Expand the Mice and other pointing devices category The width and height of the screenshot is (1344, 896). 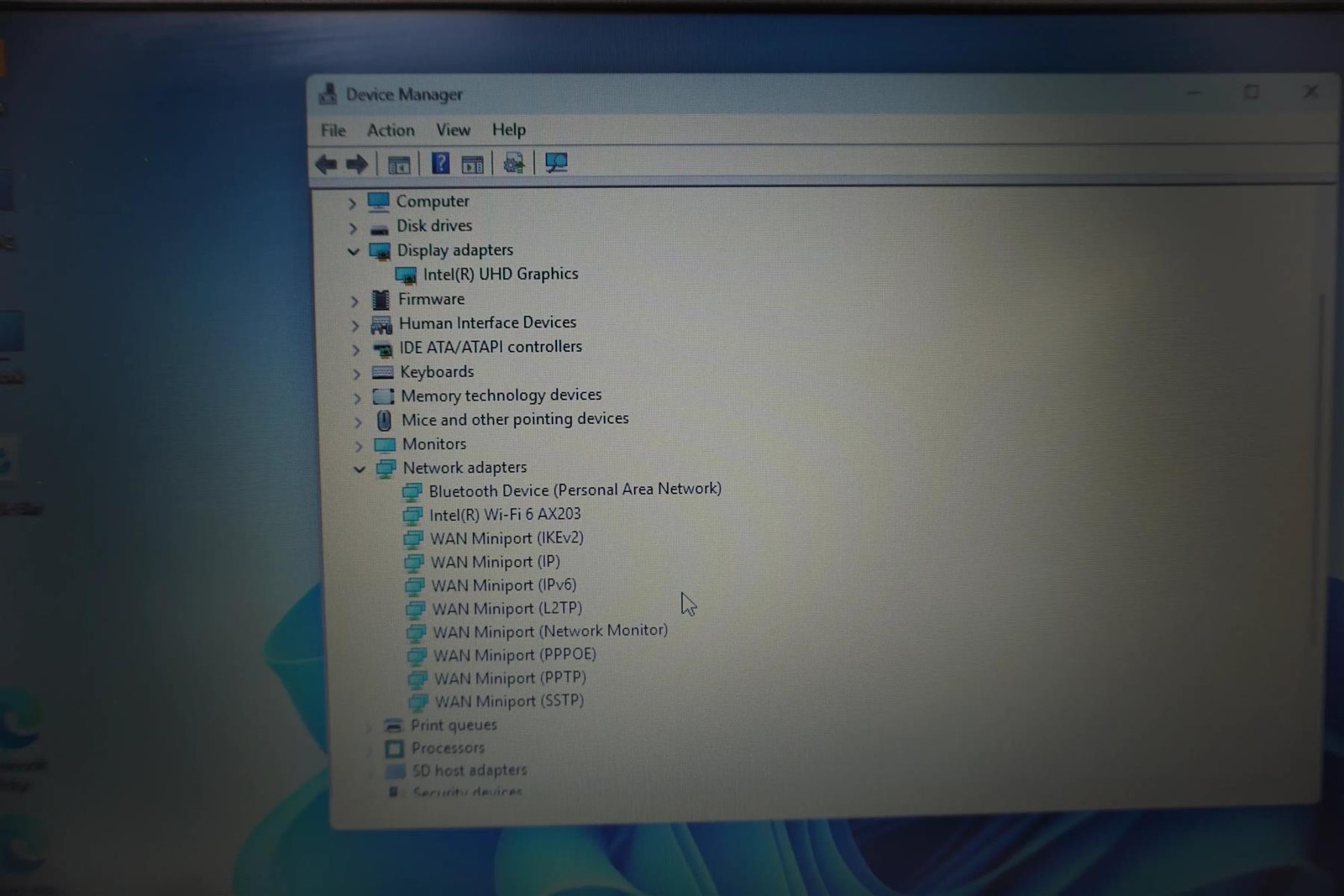[358, 422]
